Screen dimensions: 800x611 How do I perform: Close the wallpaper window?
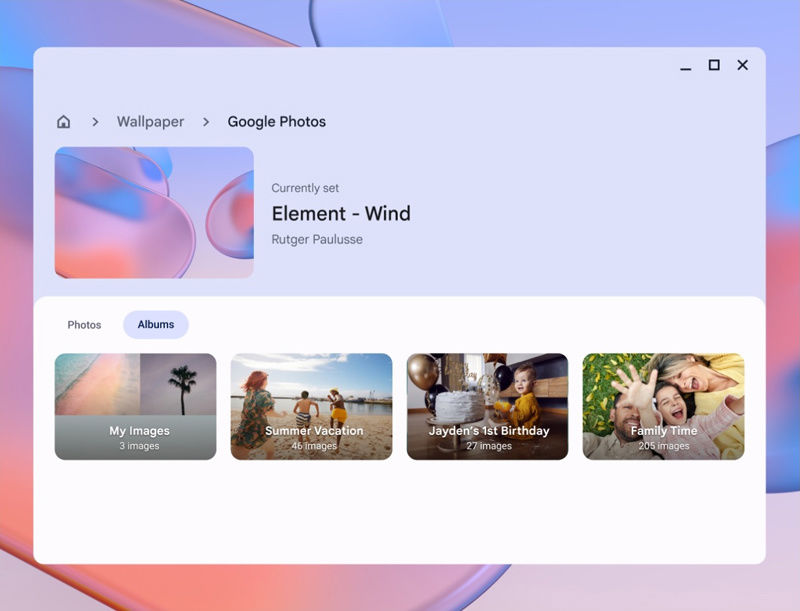(x=743, y=65)
